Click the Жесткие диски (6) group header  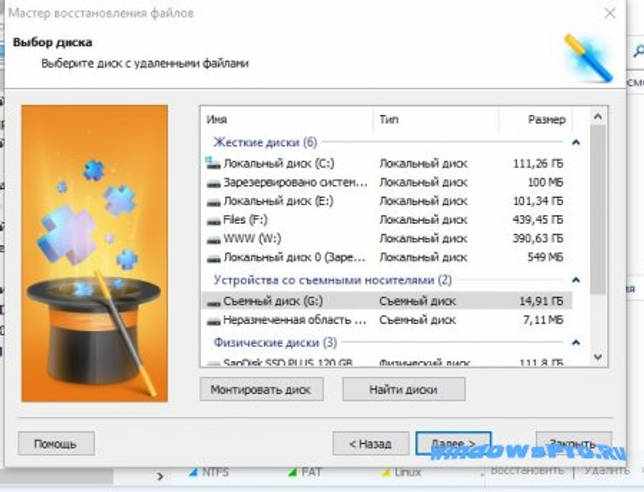click(265, 143)
